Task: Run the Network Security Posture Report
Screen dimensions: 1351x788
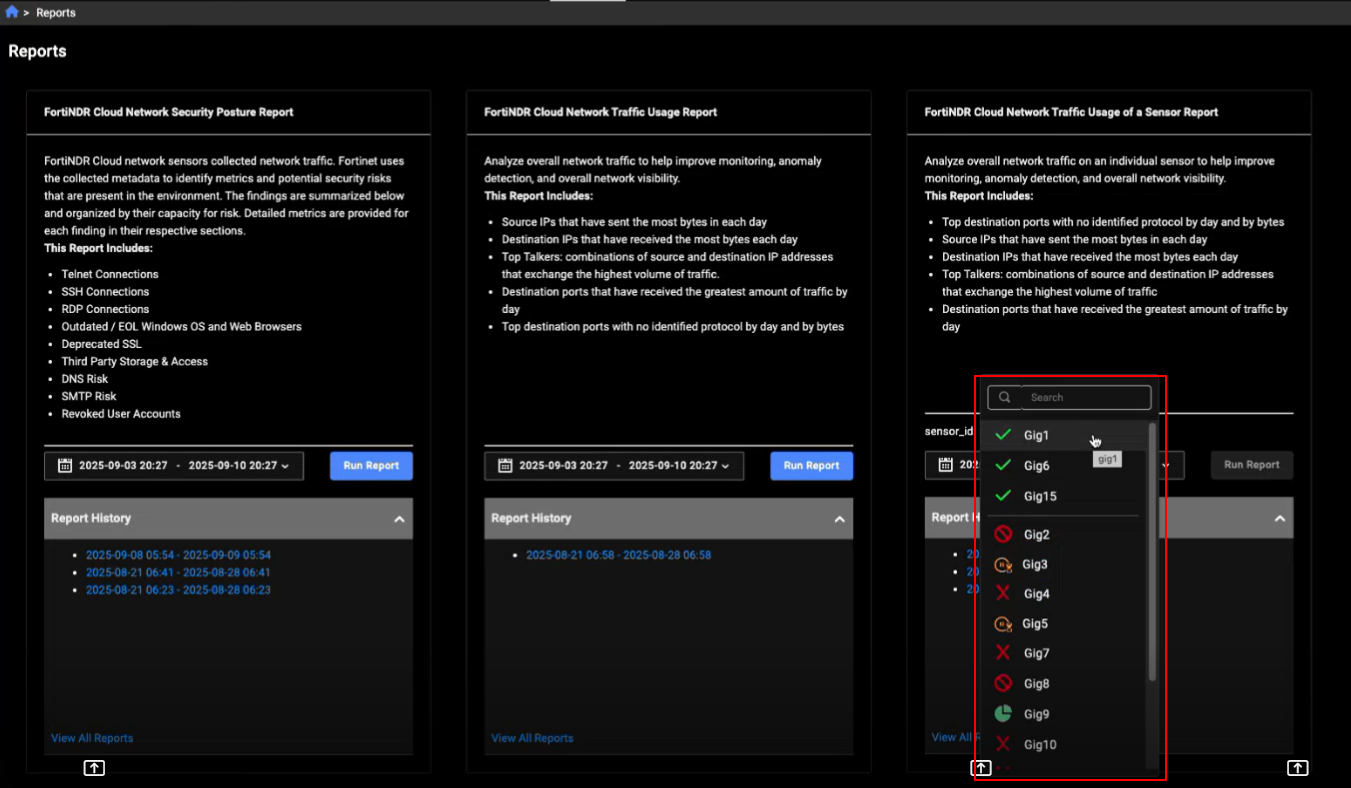Action: [371, 465]
